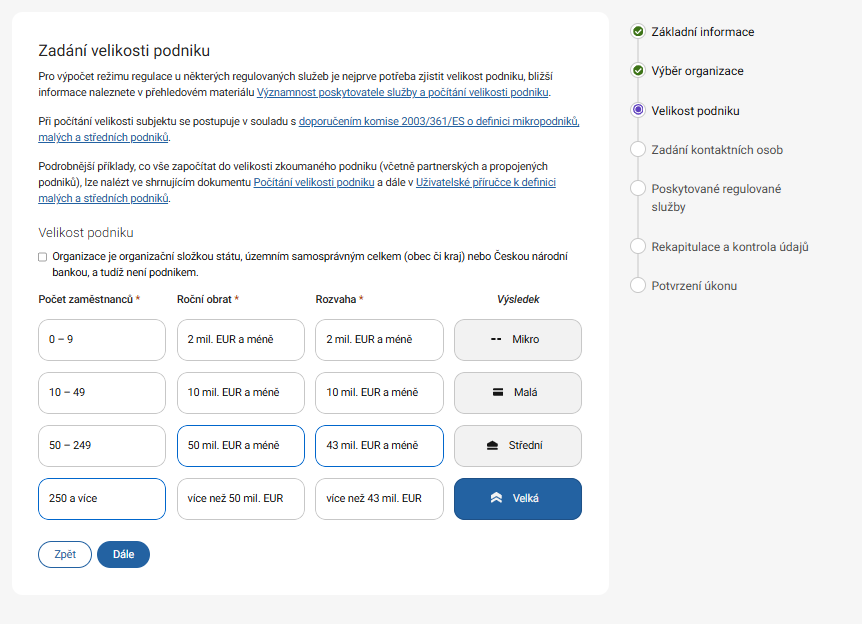862x624 pixels.
Task: Click the purple step marker for Velikost podniku
Action: [638, 110]
